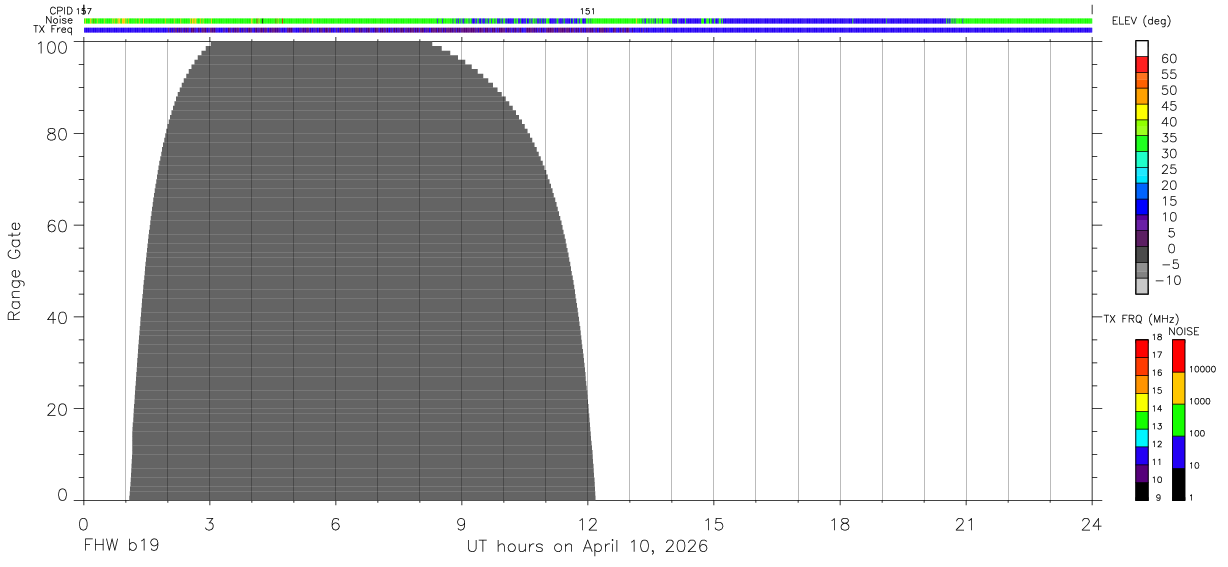Screen dimensions: 1228x567
Task: Click the red swatch in ELEV colorbar
Action: click(x=1142, y=66)
